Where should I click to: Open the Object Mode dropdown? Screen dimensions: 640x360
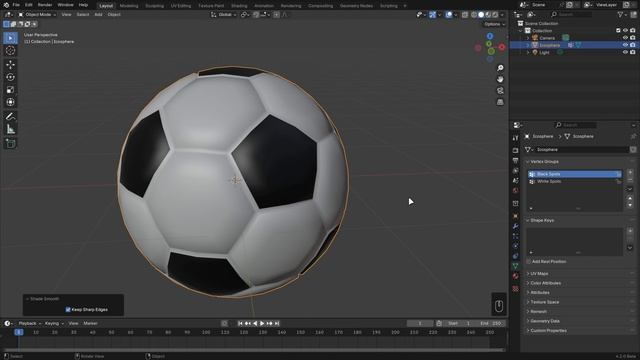[x=37, y=15]
